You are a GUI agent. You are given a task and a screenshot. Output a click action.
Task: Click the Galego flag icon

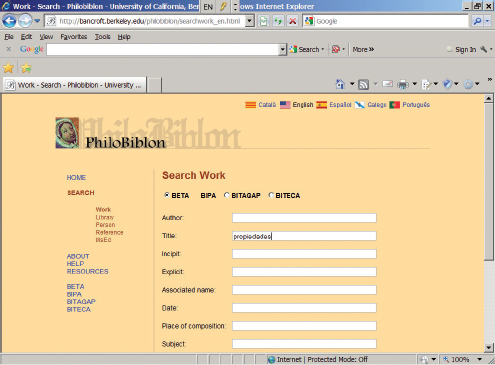pyautogui.click(x=359, y=105)
